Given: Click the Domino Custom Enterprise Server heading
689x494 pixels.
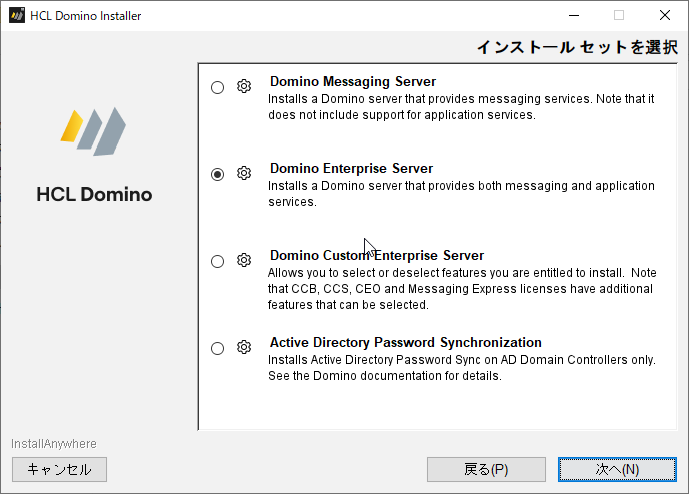Looking at the screenshot, I should coord(377,256).
